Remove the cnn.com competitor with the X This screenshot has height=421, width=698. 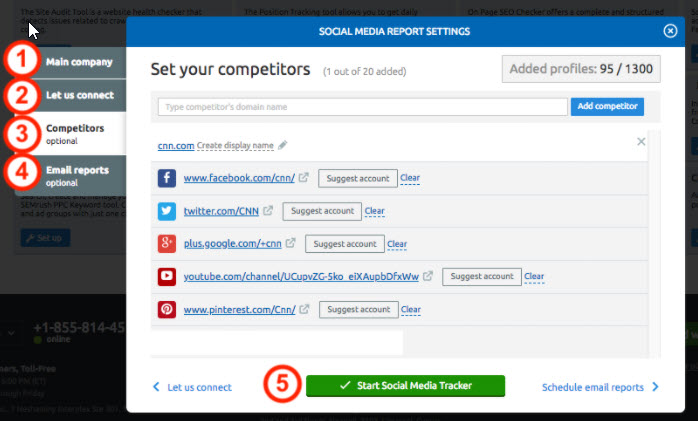[x=641, y=142]
